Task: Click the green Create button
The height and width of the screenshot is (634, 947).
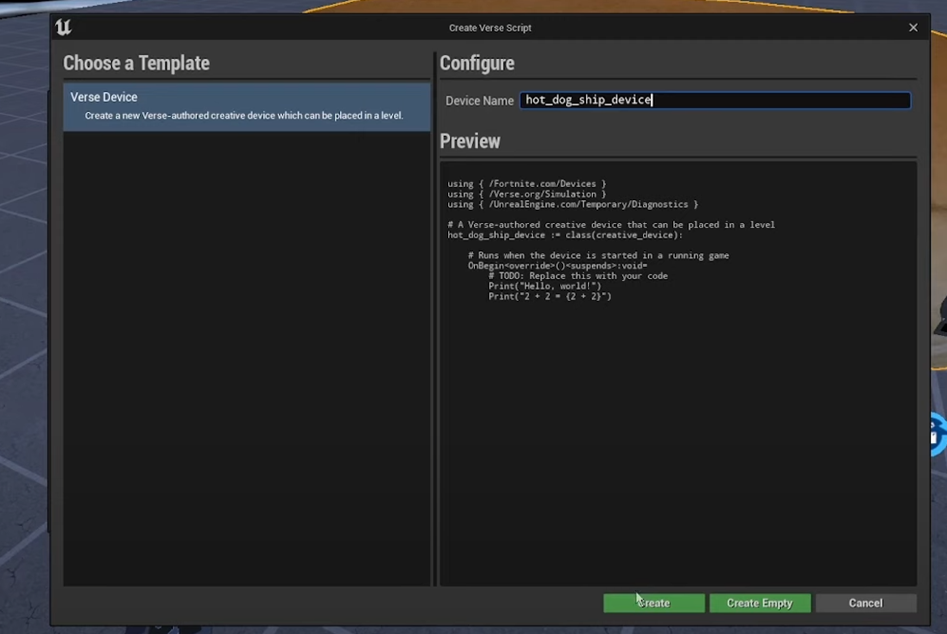Action: coord(653,603)
